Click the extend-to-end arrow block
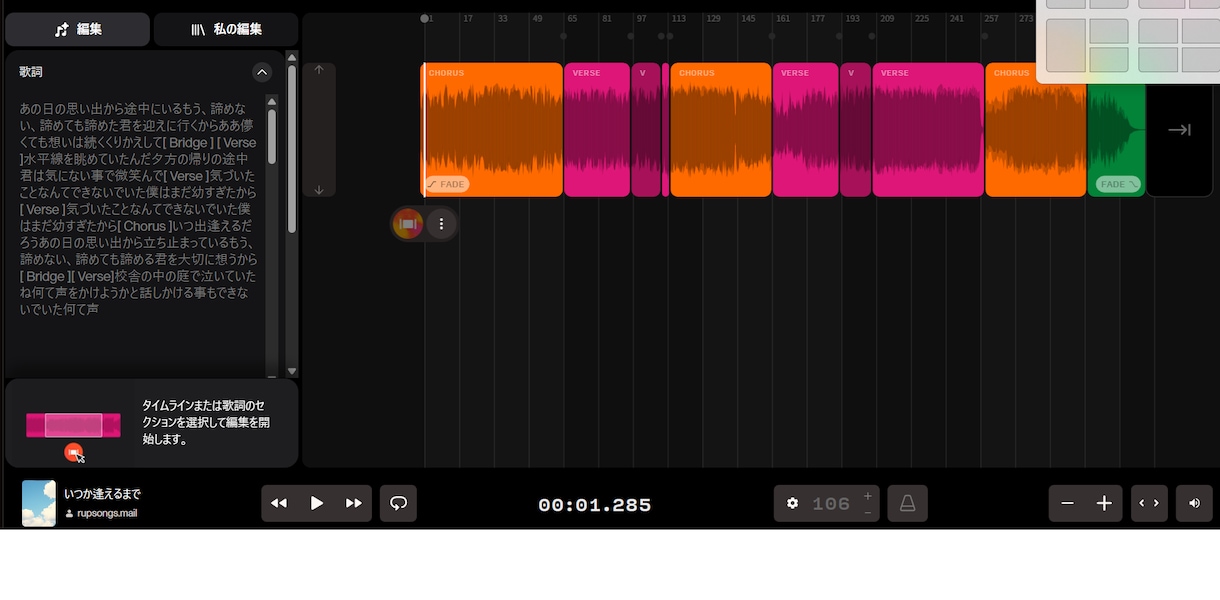This screenshot has height=600, width=1220. coord(1179,130)
